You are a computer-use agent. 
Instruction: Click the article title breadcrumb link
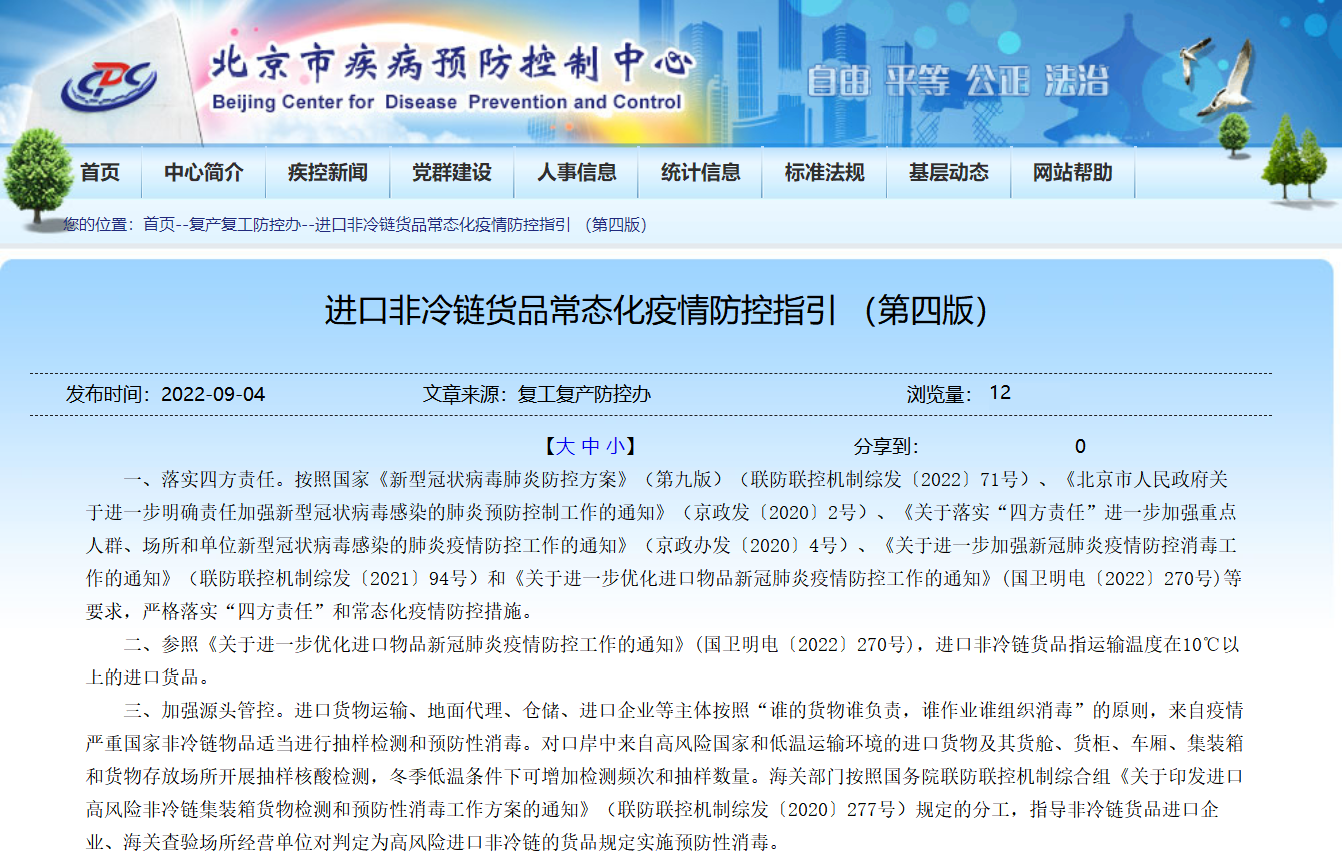[480, 225]
